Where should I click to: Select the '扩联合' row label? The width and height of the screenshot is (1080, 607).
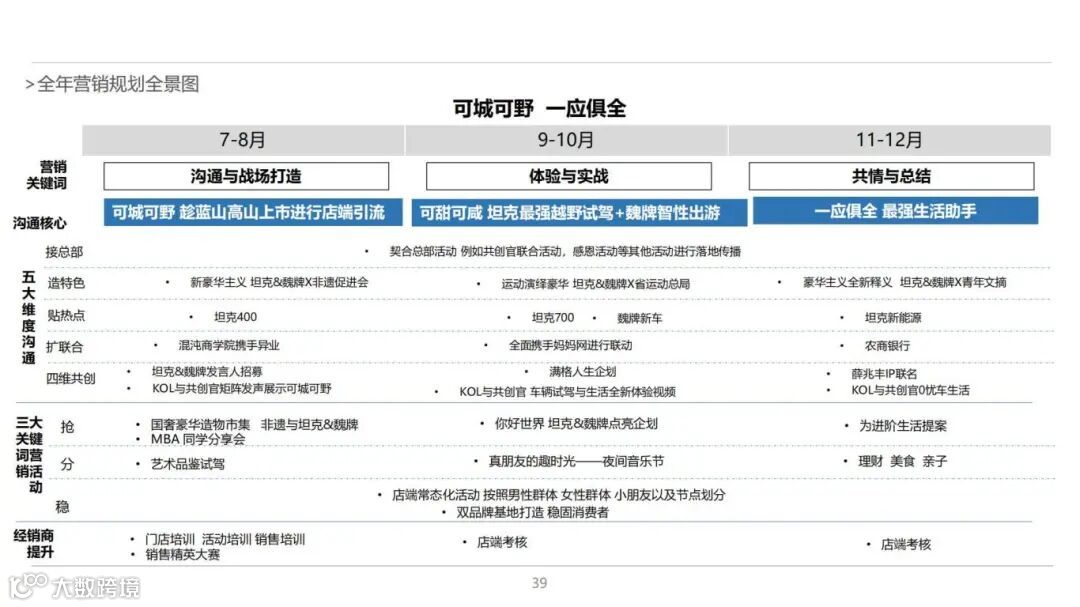click(64, 347)
